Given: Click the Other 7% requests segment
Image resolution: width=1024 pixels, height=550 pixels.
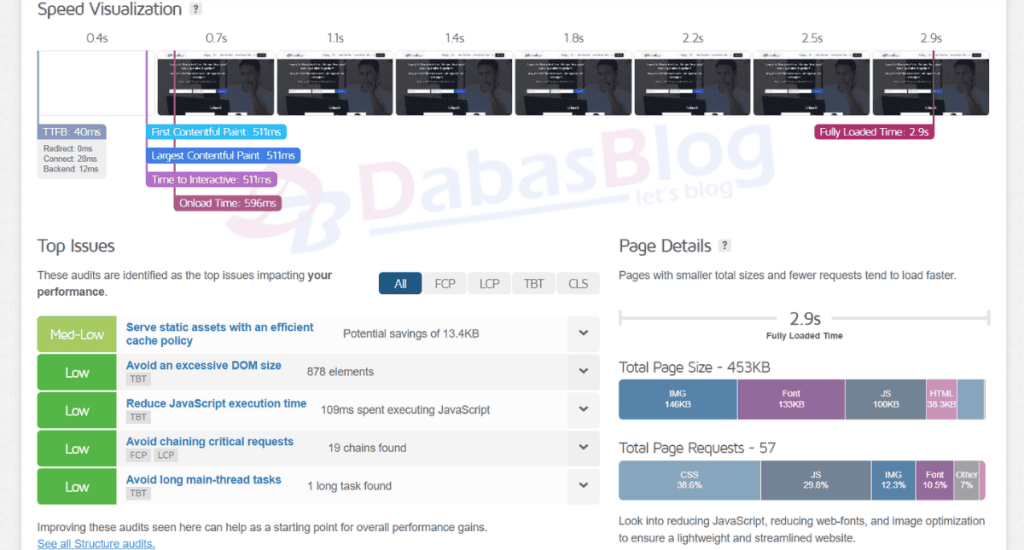Looking at the screenshot, I should click(967, 480).
